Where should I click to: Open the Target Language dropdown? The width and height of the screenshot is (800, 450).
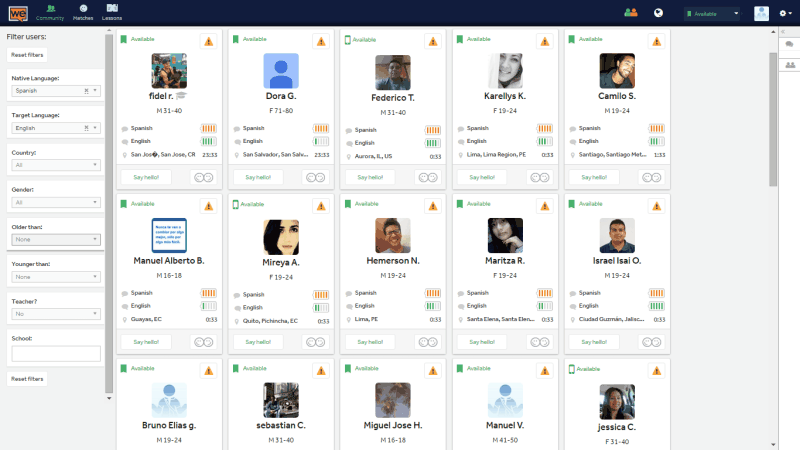pyautogui.click(x=56, y=128)
